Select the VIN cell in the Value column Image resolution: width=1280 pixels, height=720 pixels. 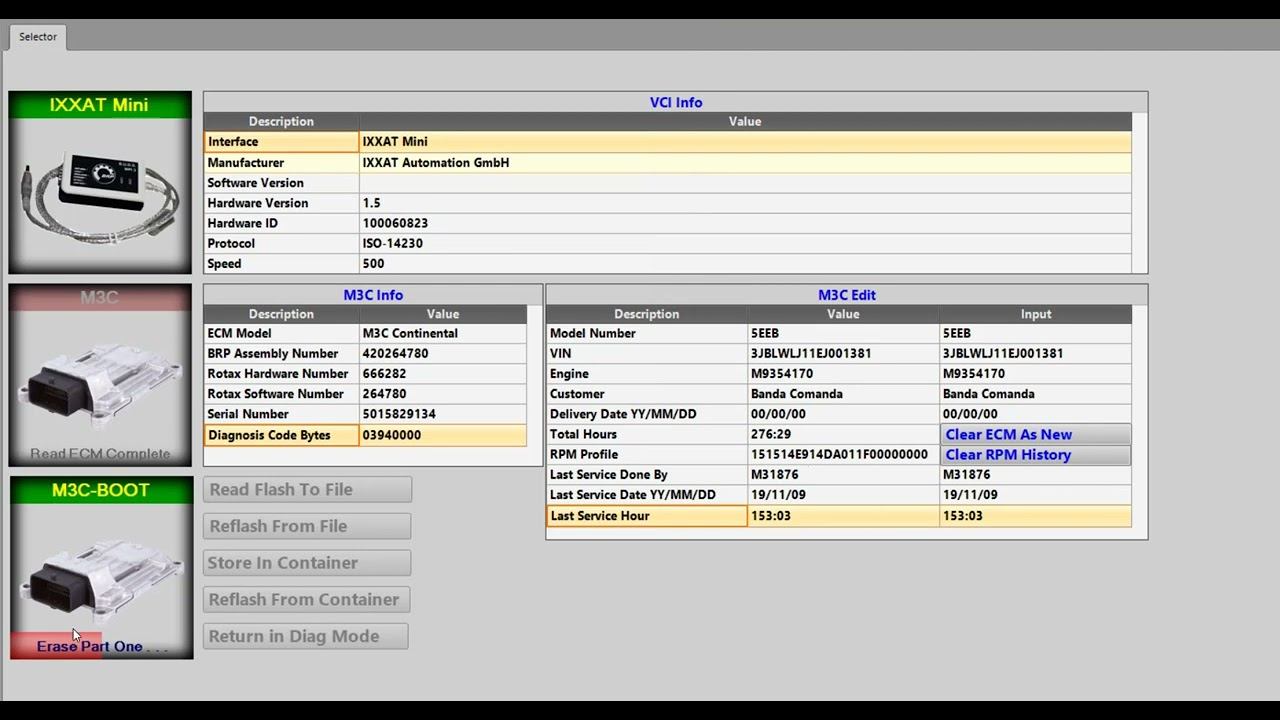coord(843,353)
